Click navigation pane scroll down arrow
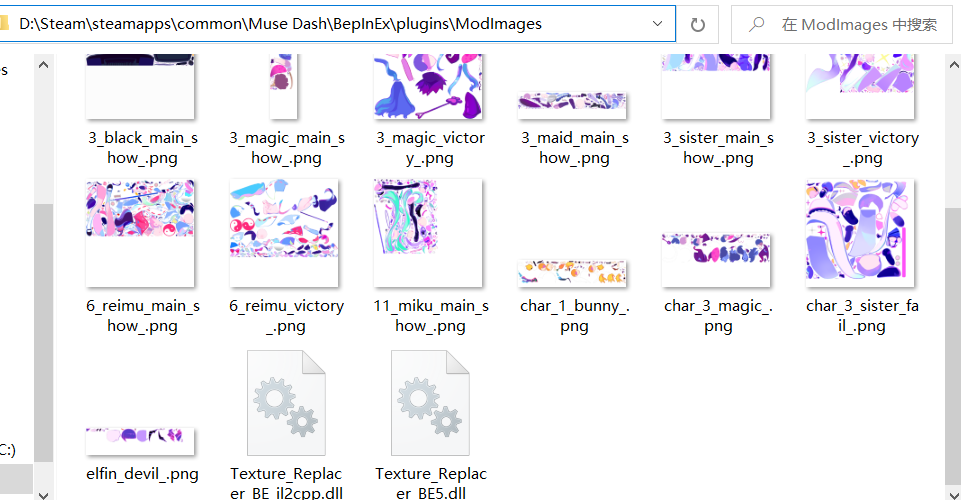Viewport: 961px width, 500px height. tap(44, 494)
